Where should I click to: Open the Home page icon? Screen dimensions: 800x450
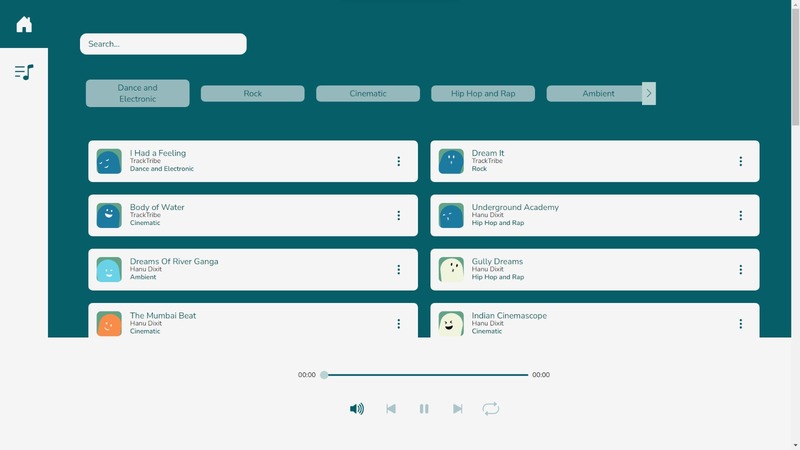[x=24, y=24]
